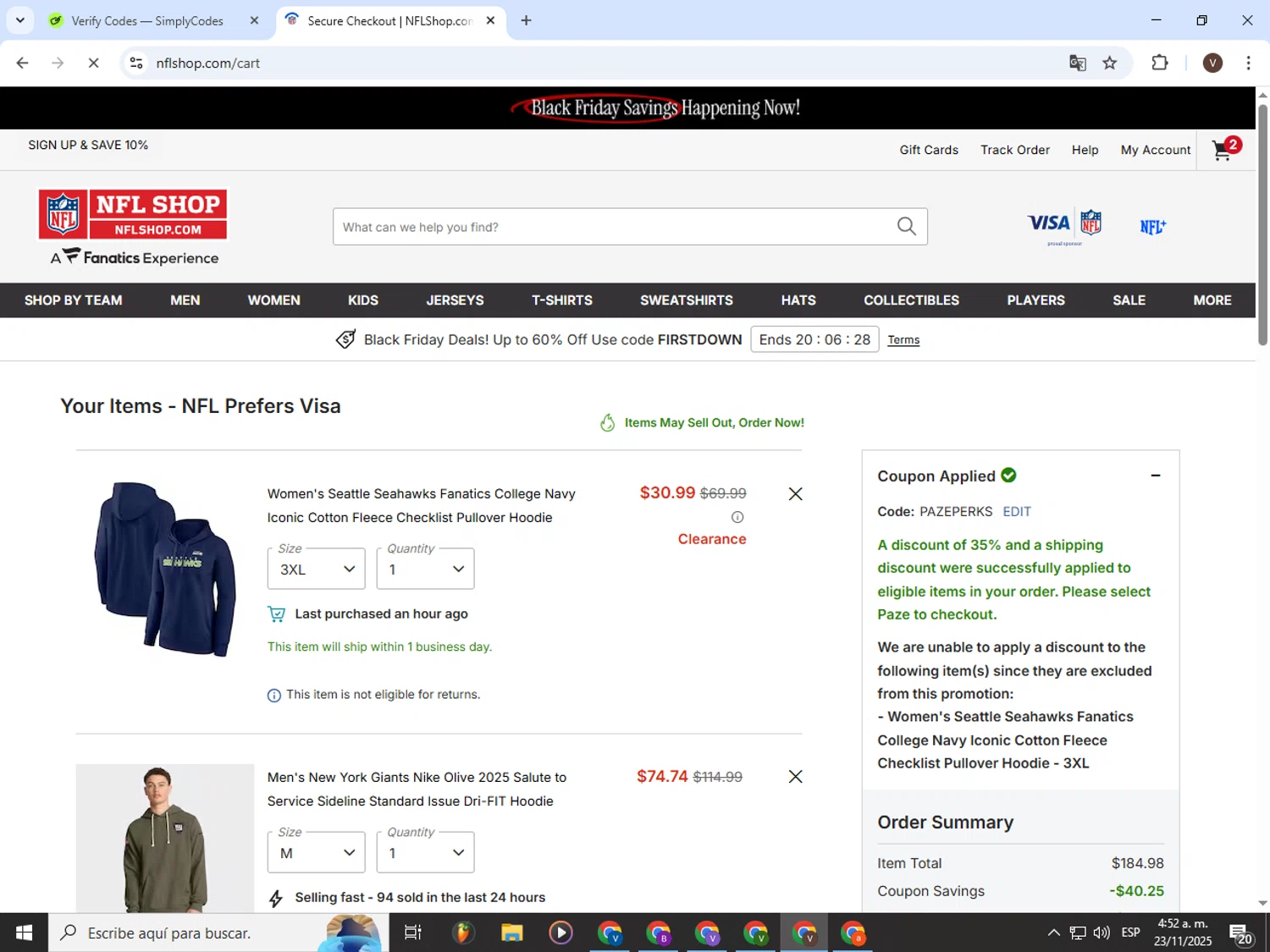The height and width of the screenshot is (952, 1270).
Task: Open the T-SHIRTS menu
Action: point(562,300)
